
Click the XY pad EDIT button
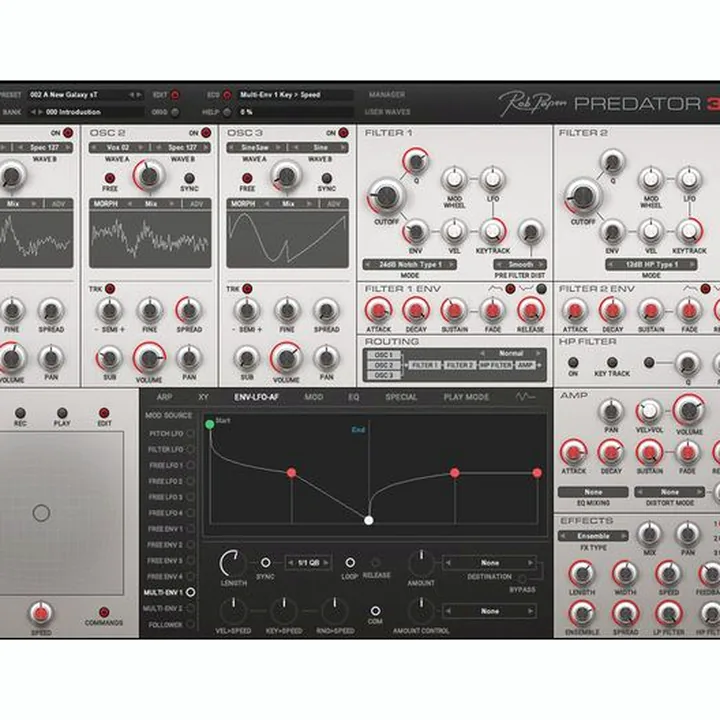pos(104,412)
